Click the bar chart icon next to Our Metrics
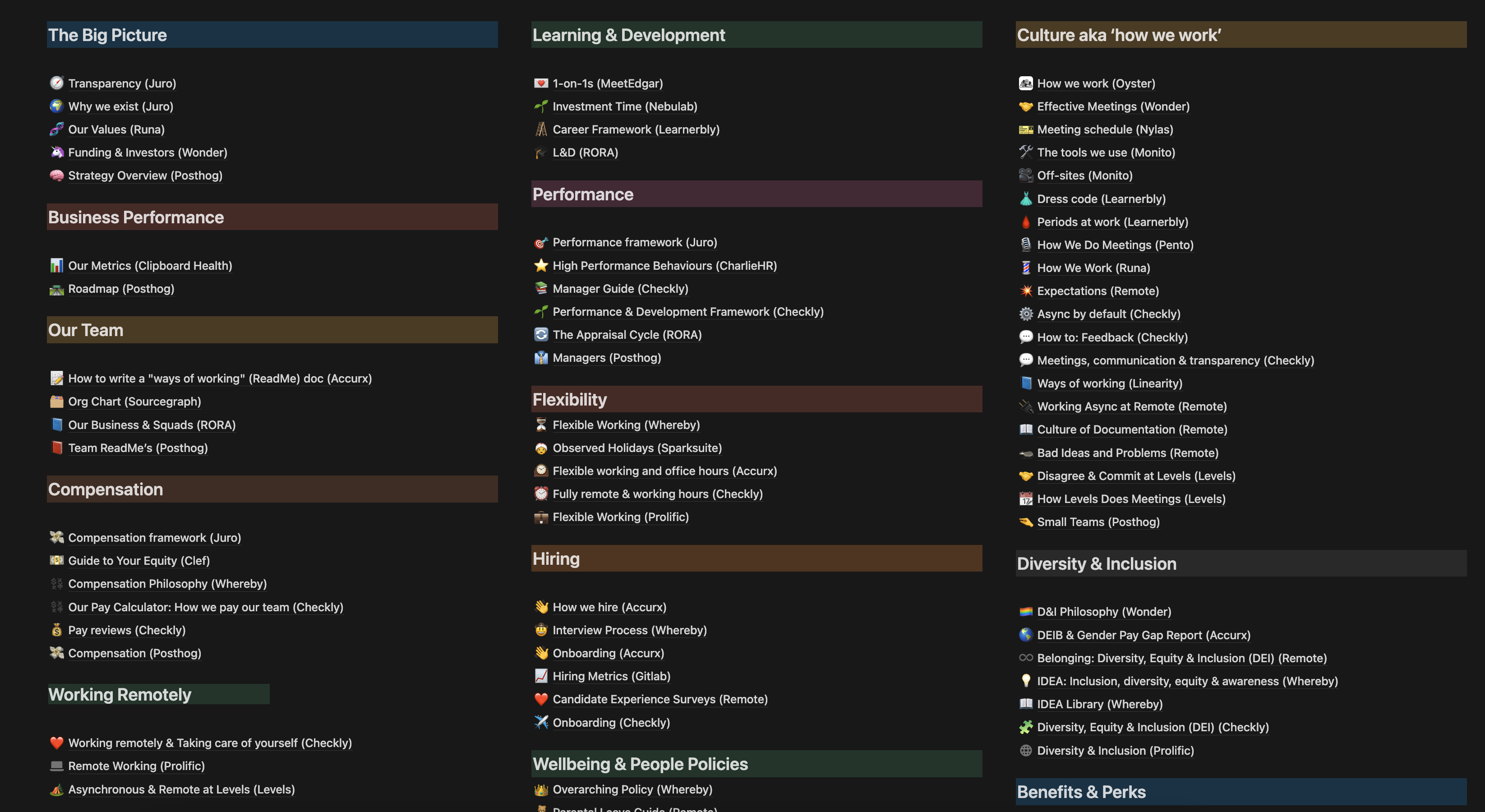This screenshot has height=812, width=1485. (x=56, y=265)
